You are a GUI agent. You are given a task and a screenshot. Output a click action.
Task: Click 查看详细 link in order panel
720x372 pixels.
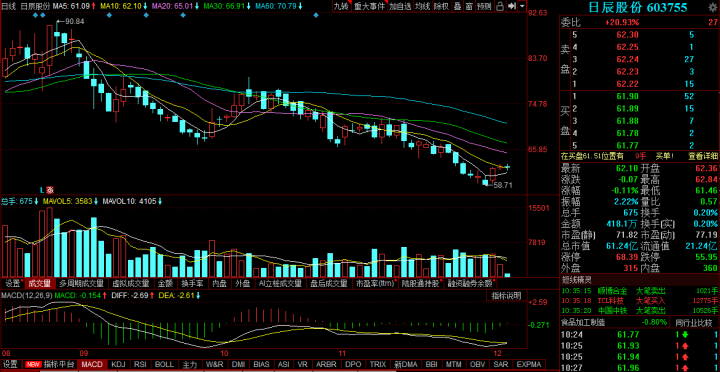(x=703, y=156)
